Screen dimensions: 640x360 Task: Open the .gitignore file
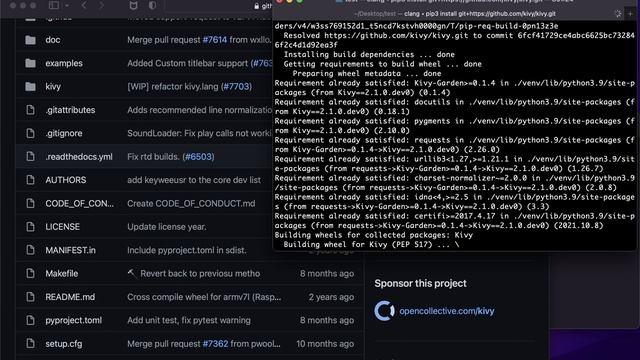click(x=64, y=133)
